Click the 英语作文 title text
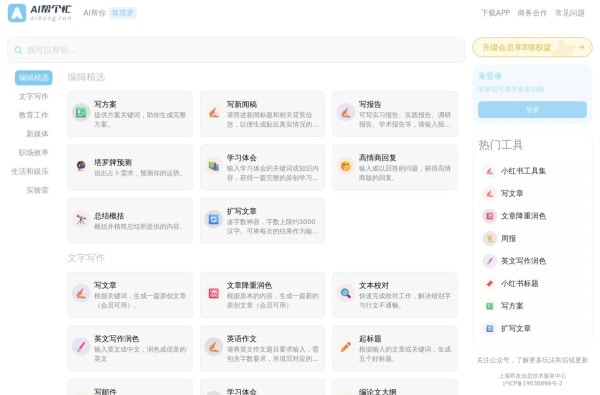Screen dimensions: 600x395 point(241,339)
